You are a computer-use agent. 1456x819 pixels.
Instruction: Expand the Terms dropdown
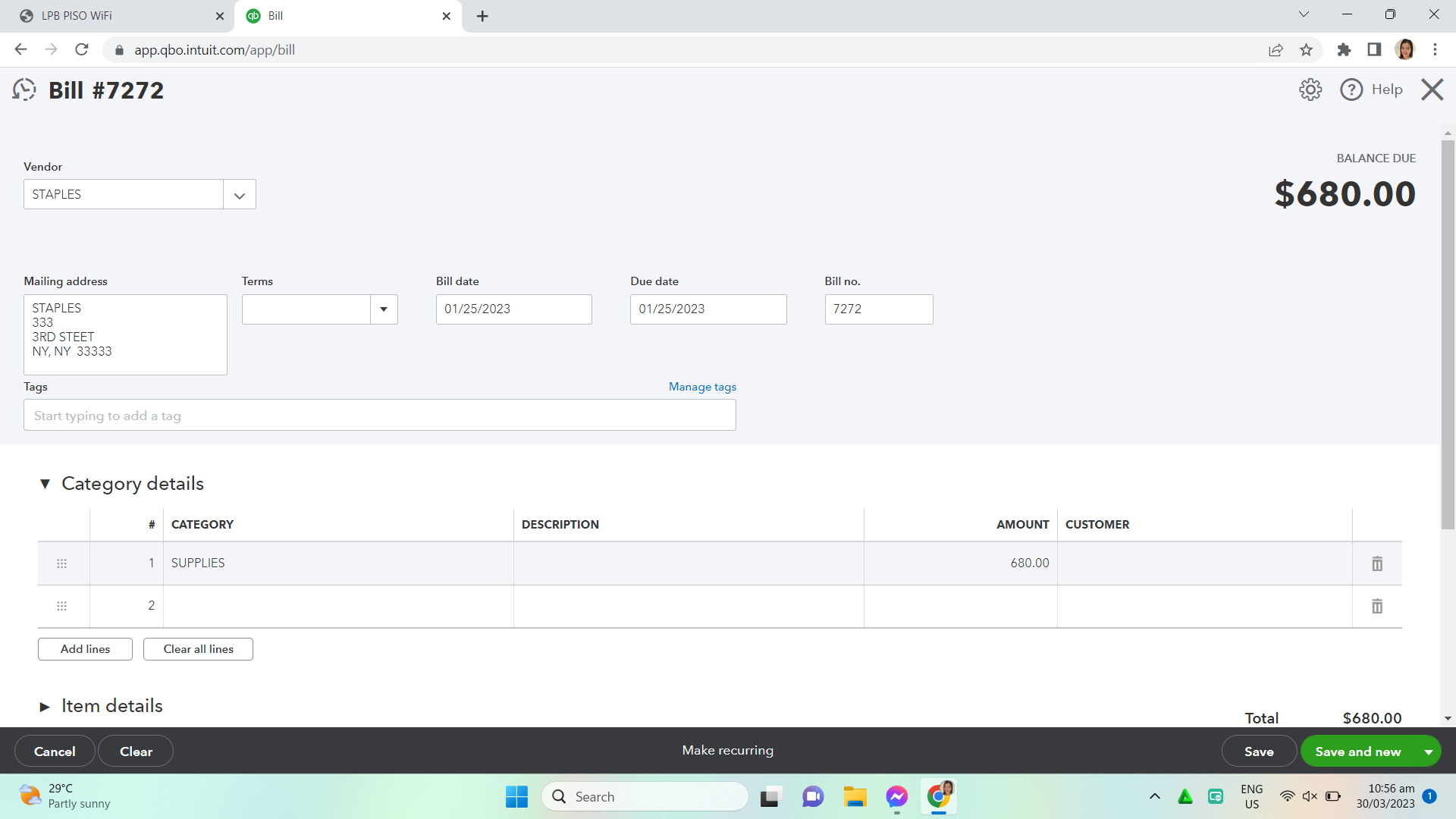click(x=384, y=309)
